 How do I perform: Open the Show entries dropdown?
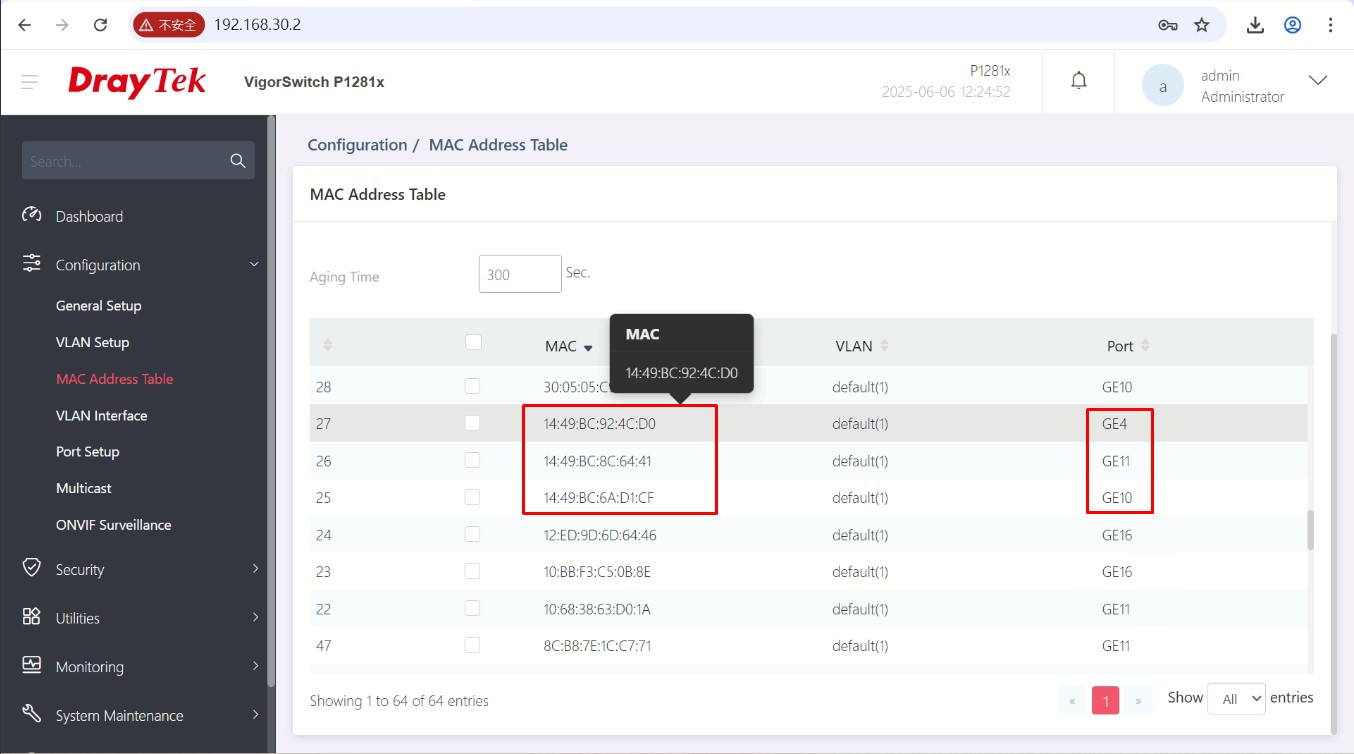point(1236,699)
